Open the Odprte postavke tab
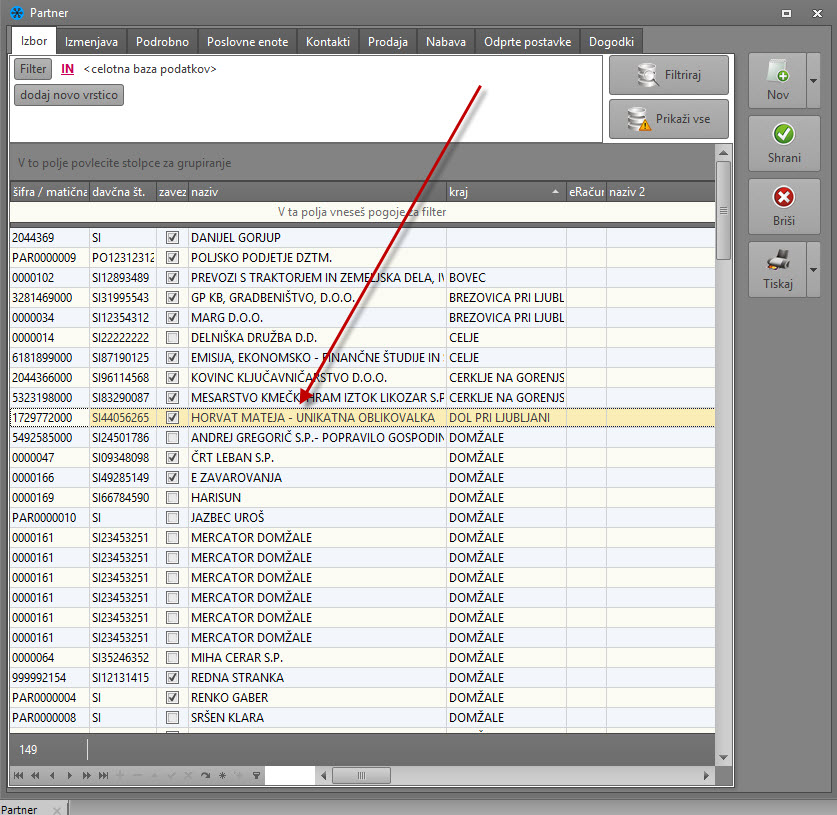Image resolution: width=837 pixels, height=815 pixels. point(527,42)
